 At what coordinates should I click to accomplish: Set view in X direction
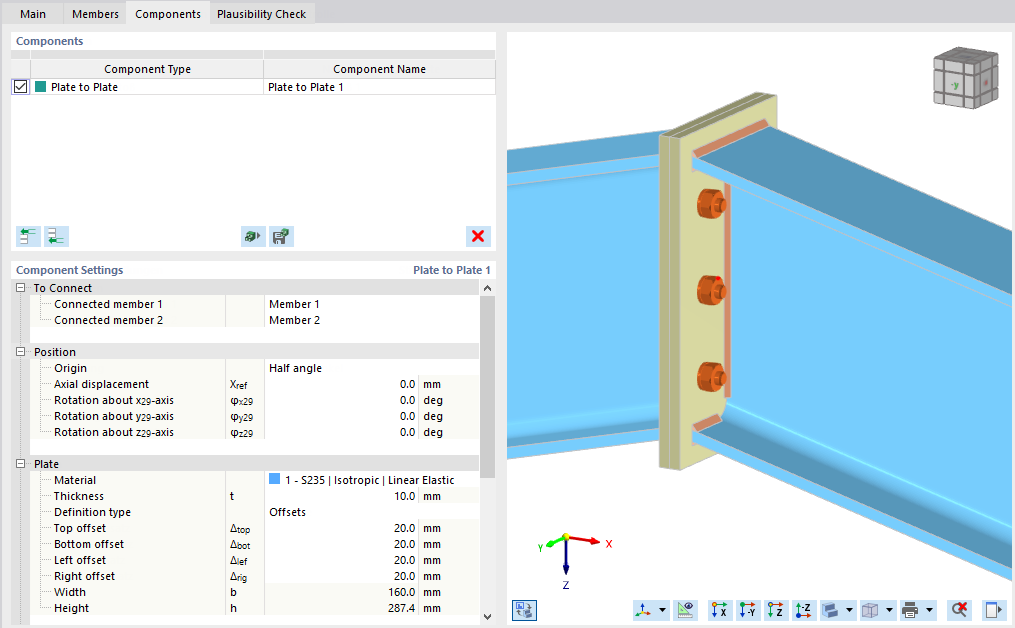[x=719, y=609]
